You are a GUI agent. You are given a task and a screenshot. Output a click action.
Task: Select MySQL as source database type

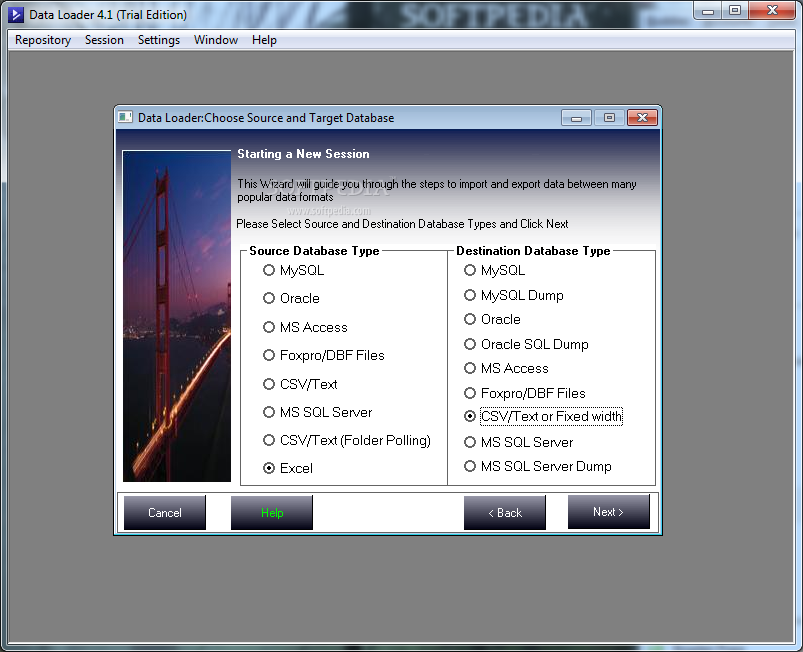pos(293,270)
